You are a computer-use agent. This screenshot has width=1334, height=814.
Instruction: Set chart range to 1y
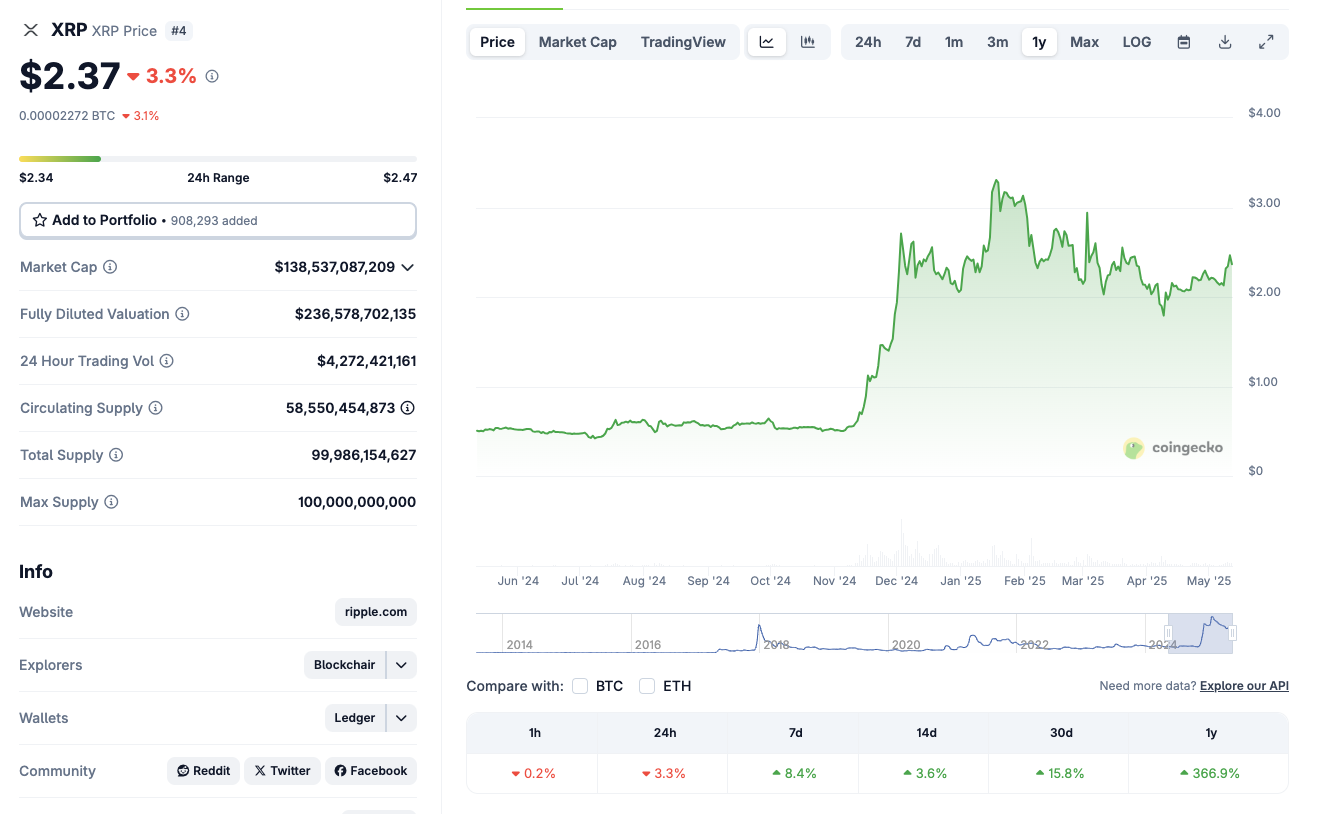coord(1039,42)
